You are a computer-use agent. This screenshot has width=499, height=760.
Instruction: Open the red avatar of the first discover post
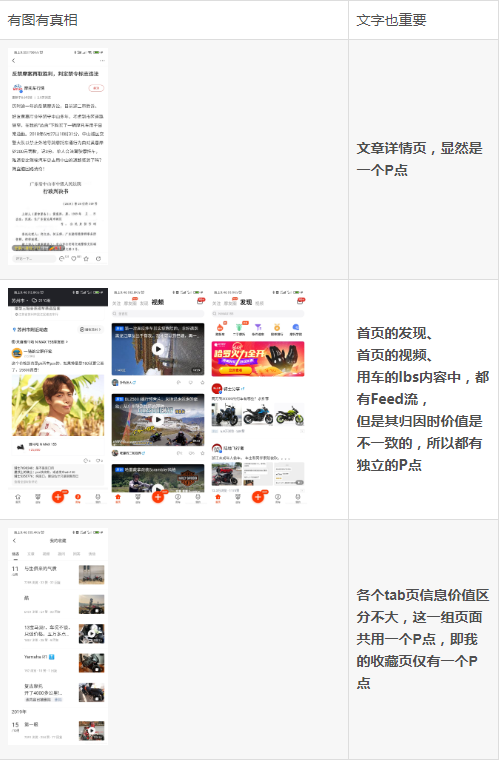click(217, 388)
